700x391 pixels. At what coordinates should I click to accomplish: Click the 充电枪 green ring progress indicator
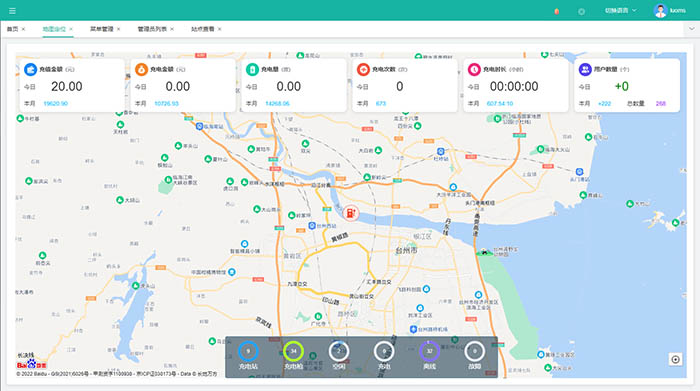tap(293, 351)
